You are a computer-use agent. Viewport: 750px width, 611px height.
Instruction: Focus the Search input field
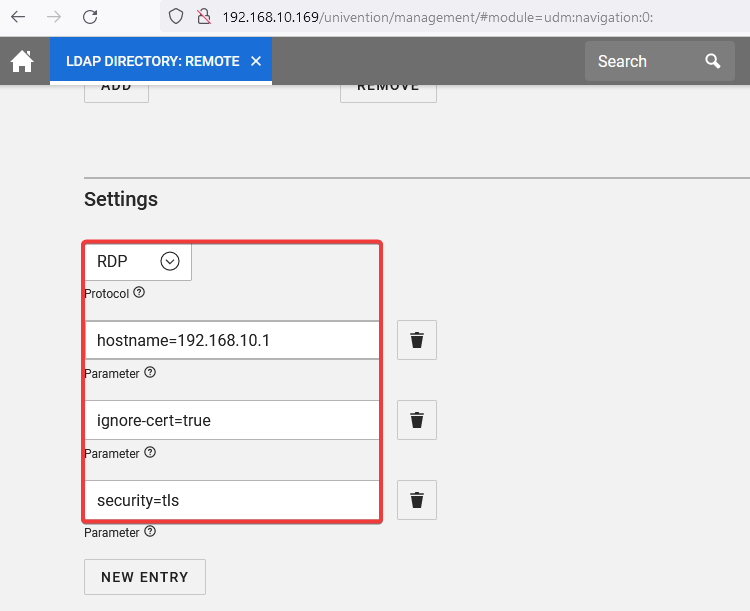tap(643, 61)
